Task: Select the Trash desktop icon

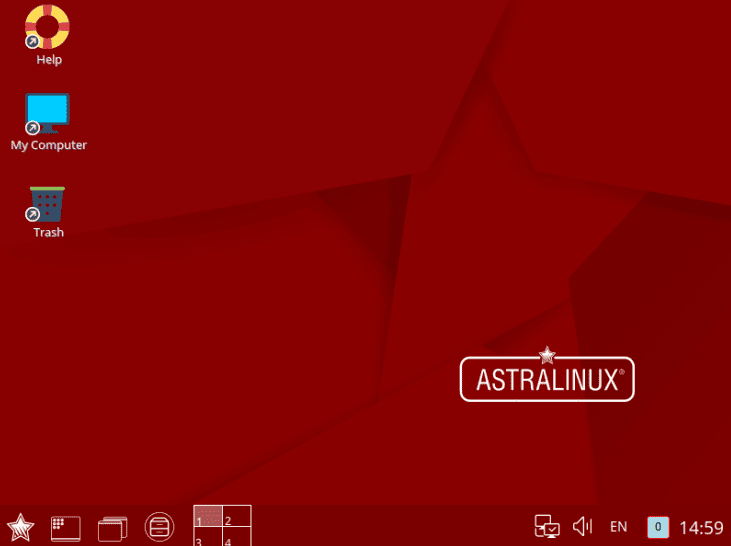Action: [x=47, y=203]
